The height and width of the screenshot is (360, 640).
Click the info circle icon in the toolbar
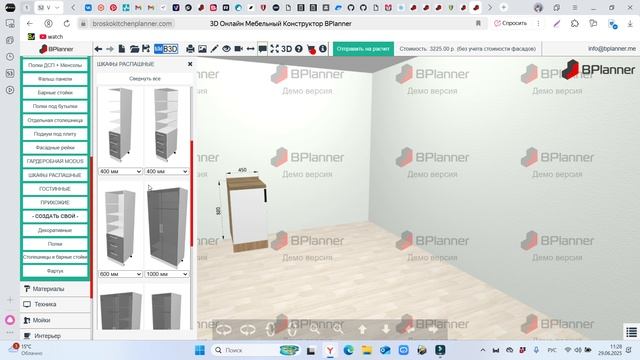point(323,49)
